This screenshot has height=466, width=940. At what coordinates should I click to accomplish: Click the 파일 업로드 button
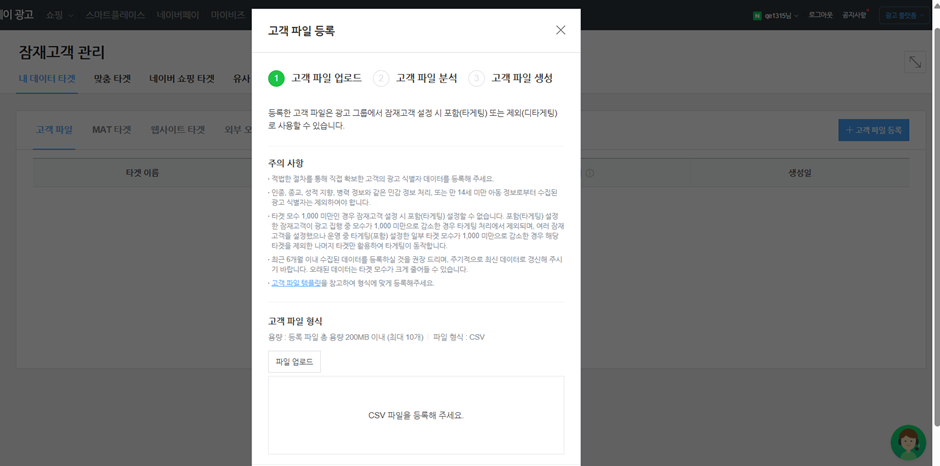click(x=294, y=362)
